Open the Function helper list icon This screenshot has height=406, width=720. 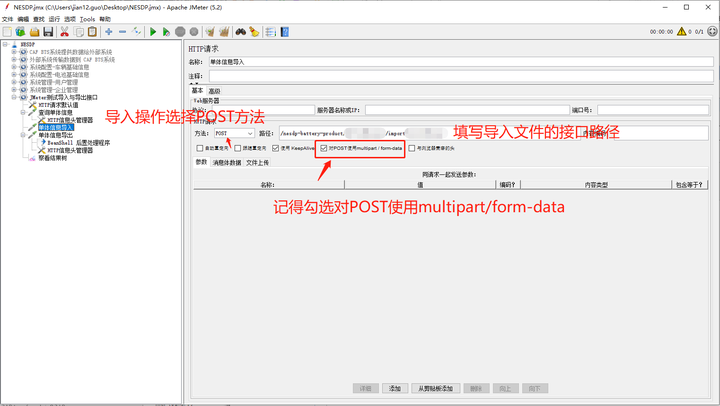pyautogui.click(x=270, y=32)
